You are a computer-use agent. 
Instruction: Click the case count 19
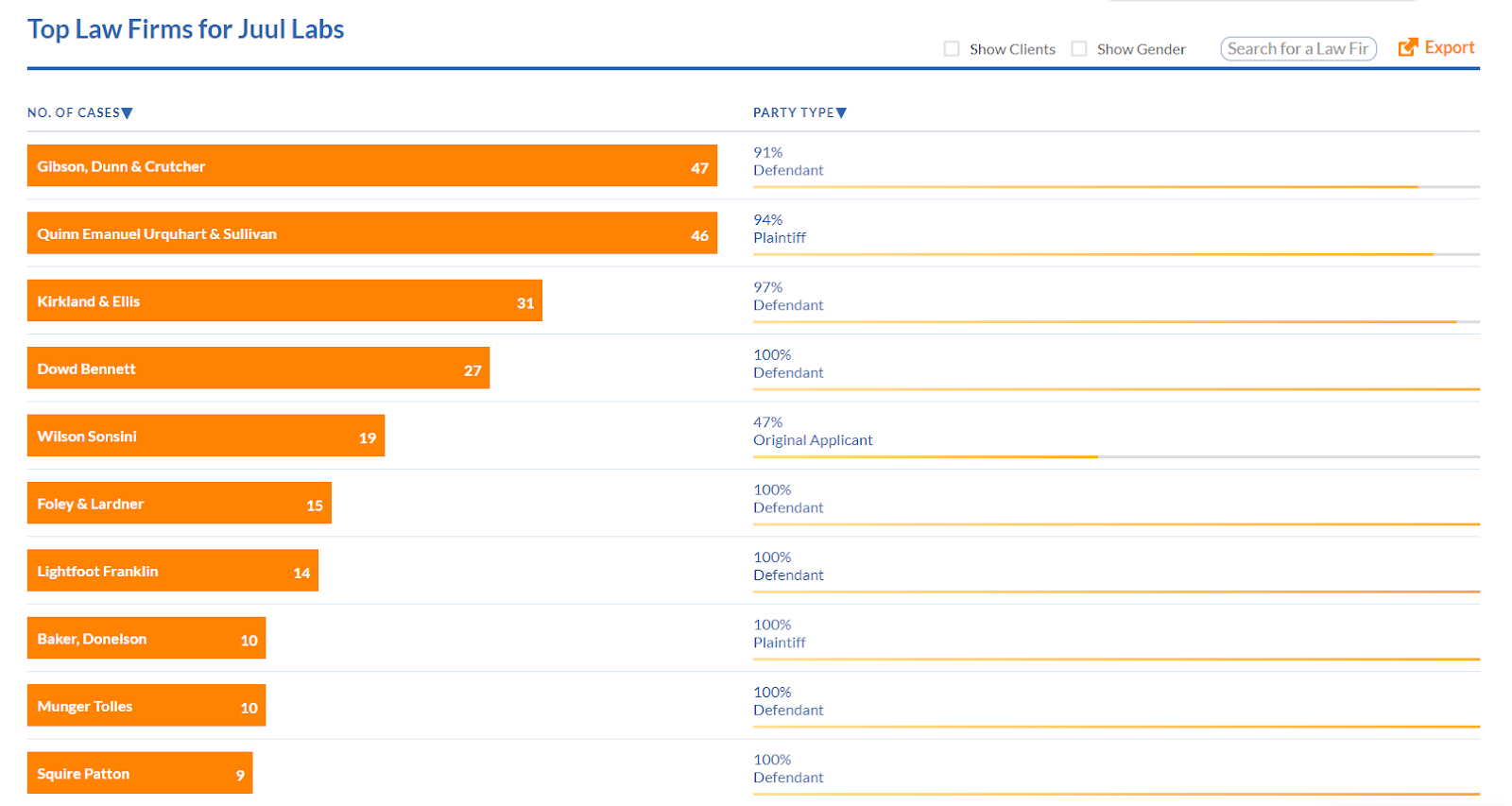(x=368, y=438)
